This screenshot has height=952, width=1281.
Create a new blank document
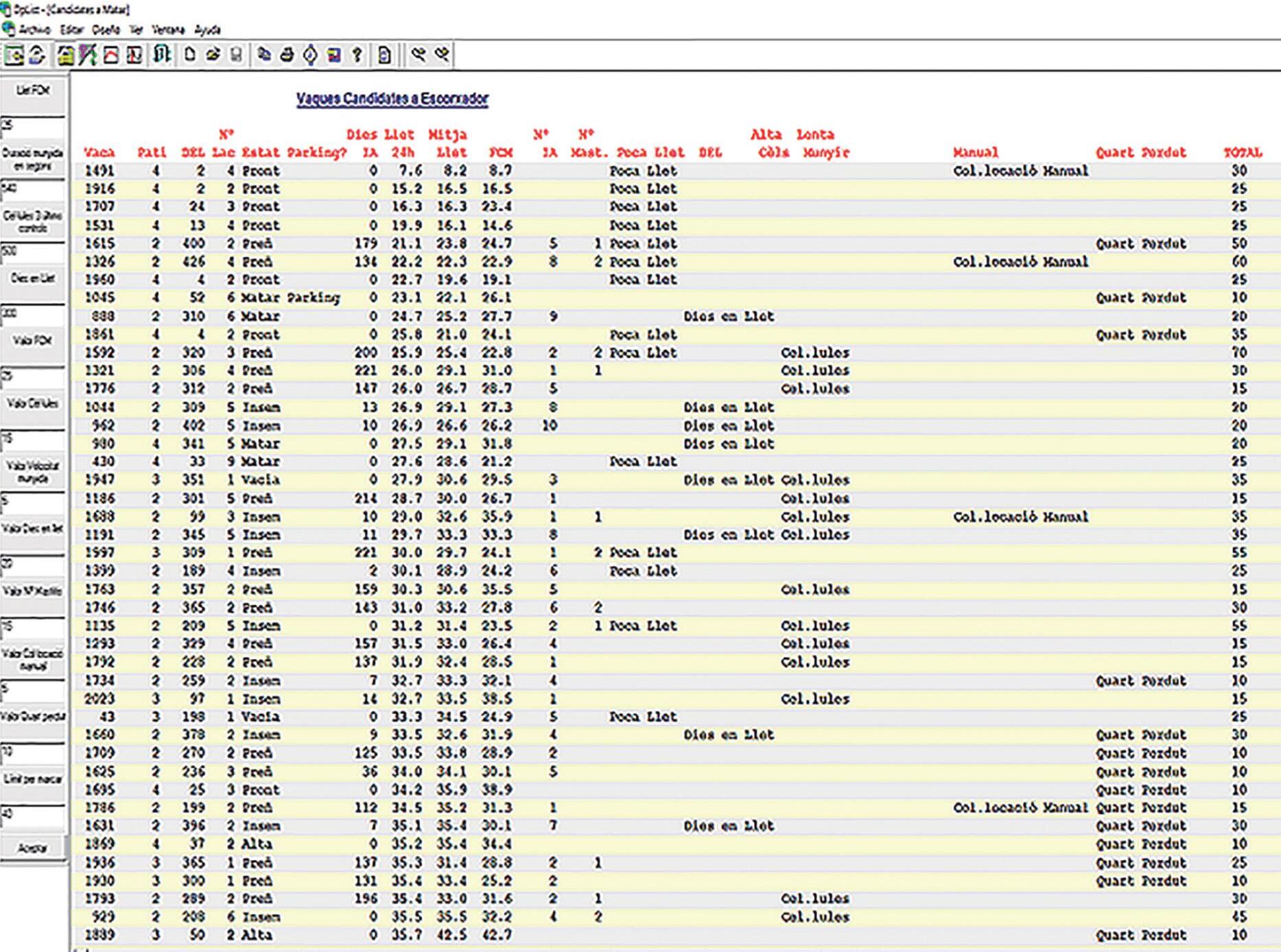(190, 55)
